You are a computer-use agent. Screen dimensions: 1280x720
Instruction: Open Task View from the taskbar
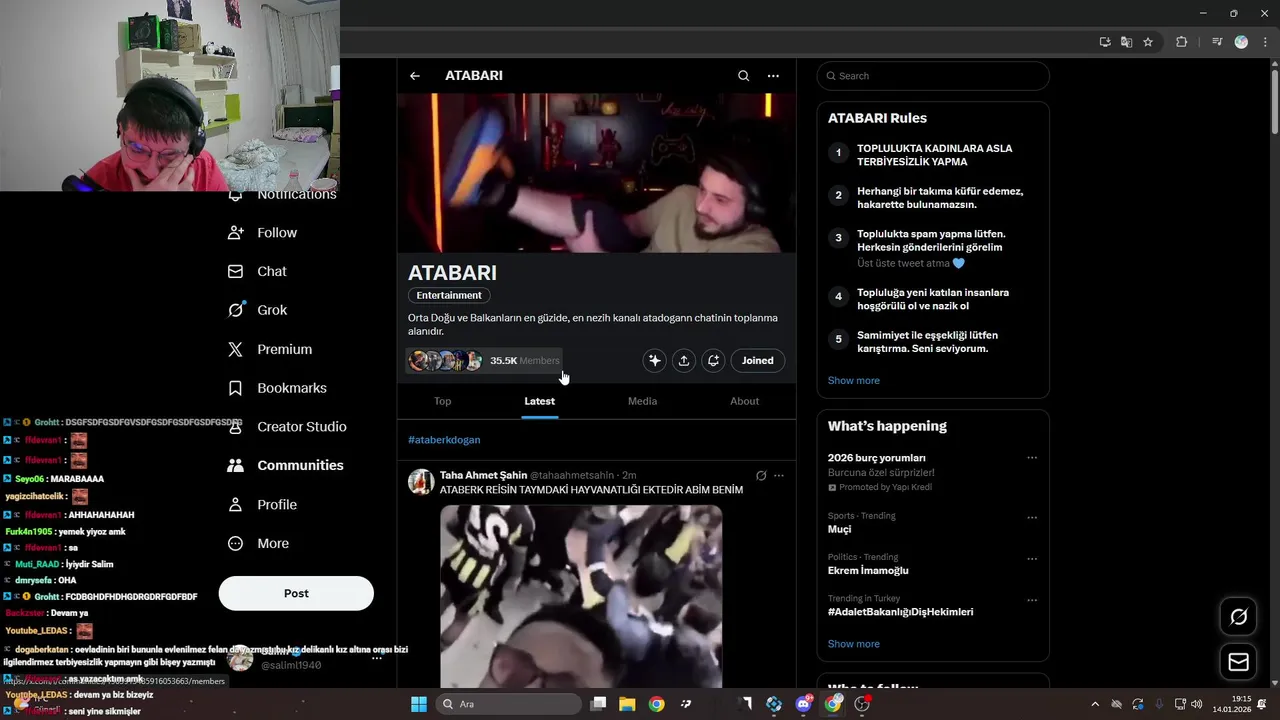click(x=598, y=704)
